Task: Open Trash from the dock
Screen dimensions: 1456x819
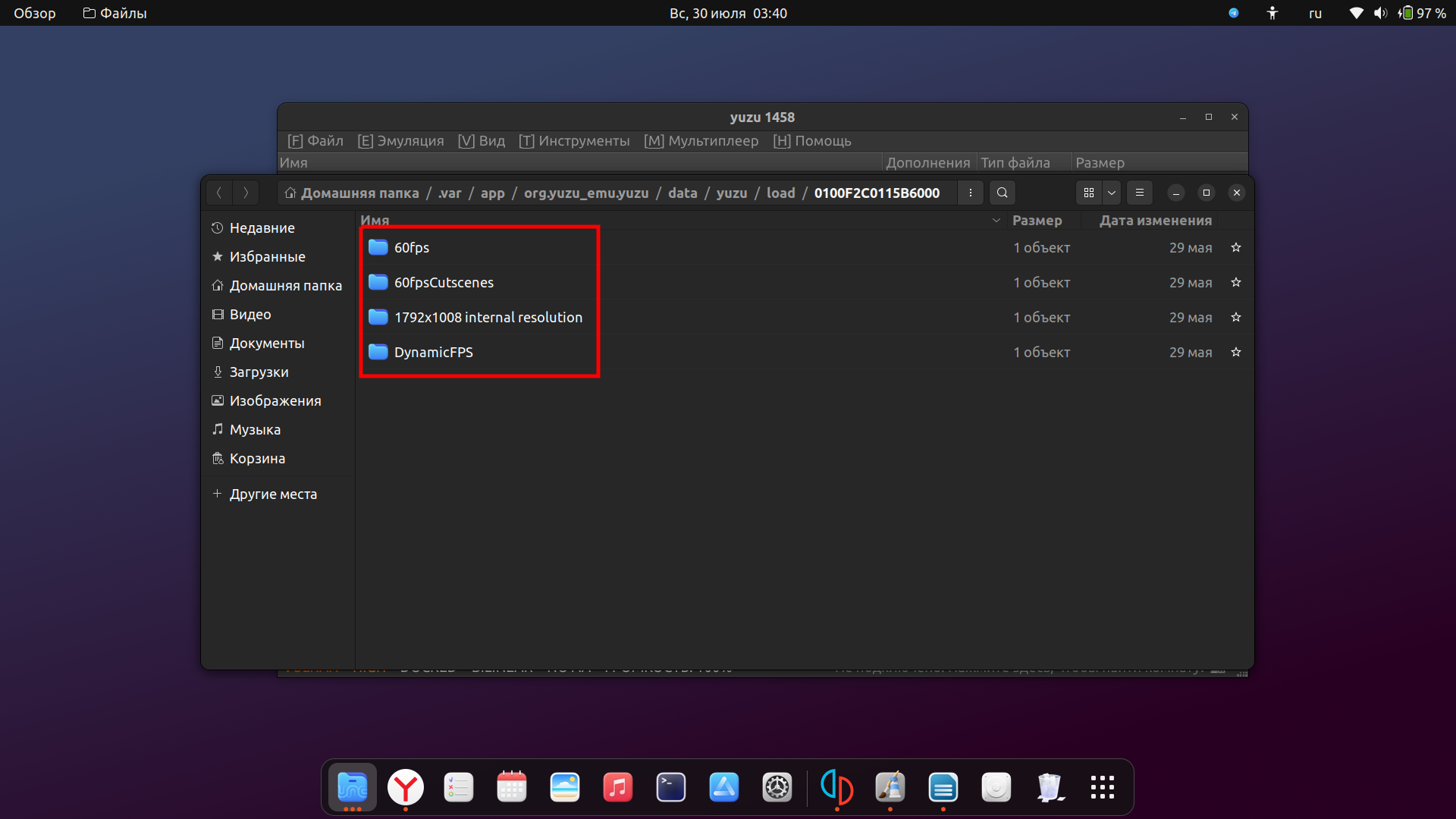Action: (x=1050, y=787)
